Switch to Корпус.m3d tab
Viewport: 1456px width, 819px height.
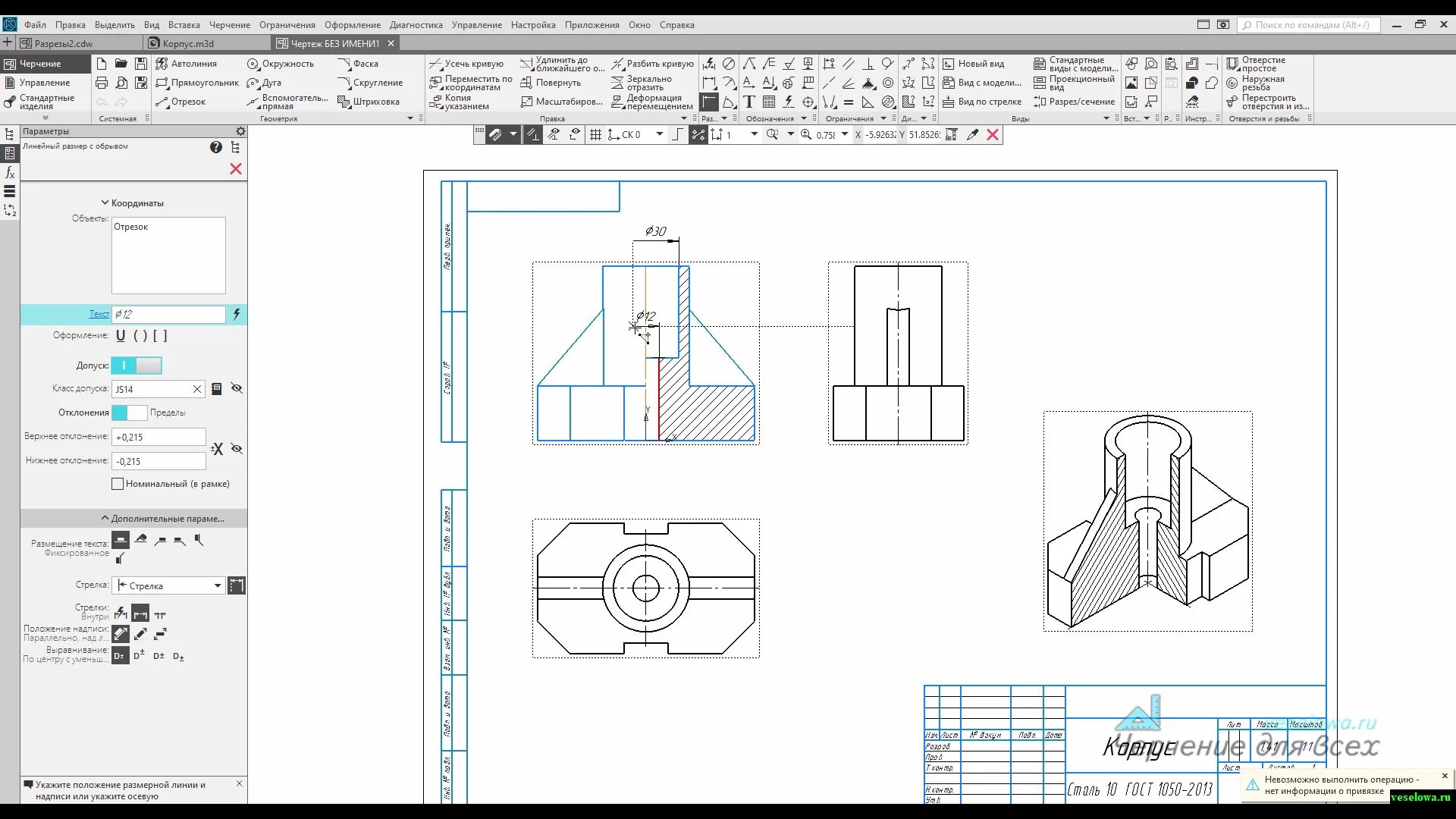point(188,43)
